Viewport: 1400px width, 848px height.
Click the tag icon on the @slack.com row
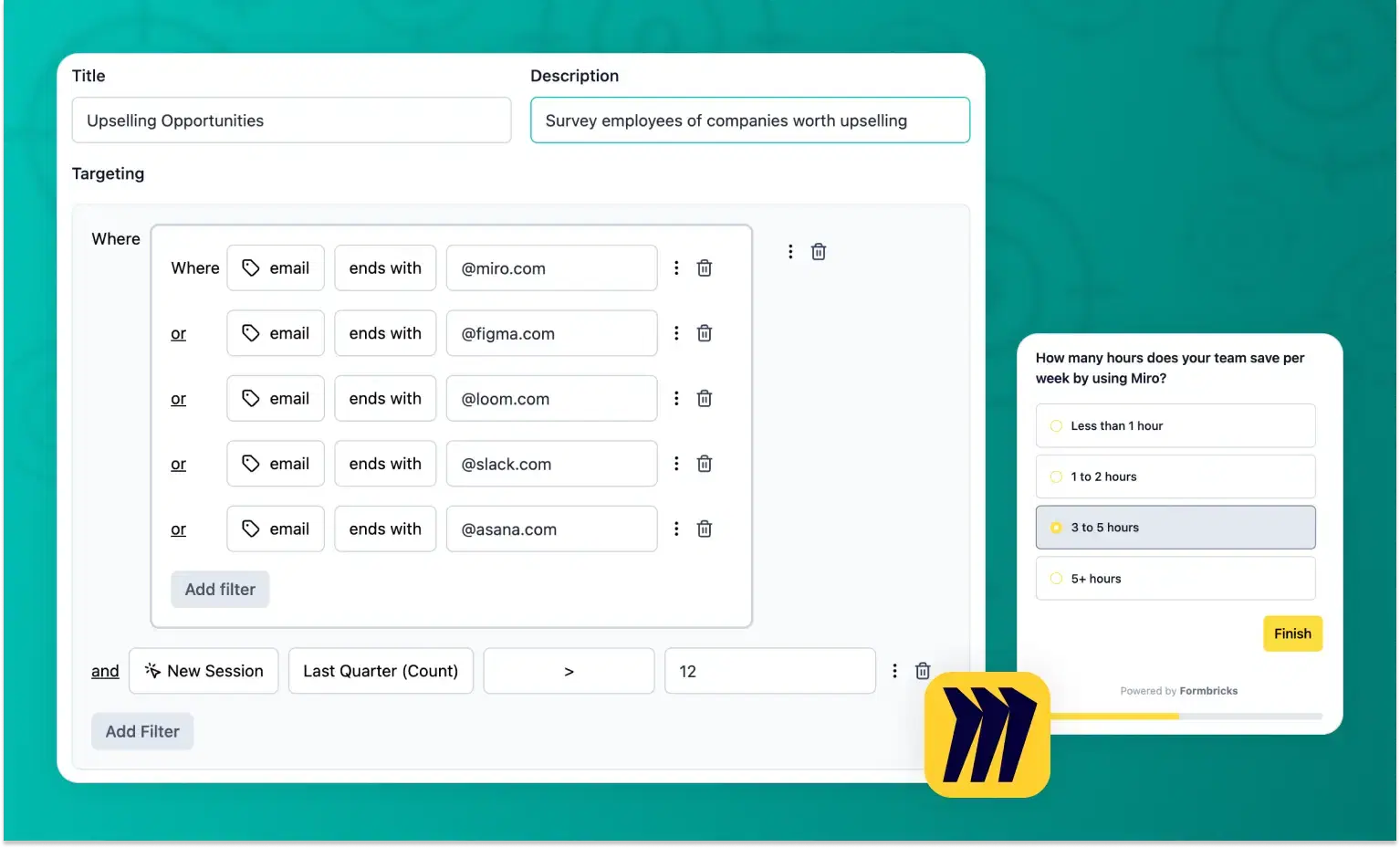click(252, 463)
